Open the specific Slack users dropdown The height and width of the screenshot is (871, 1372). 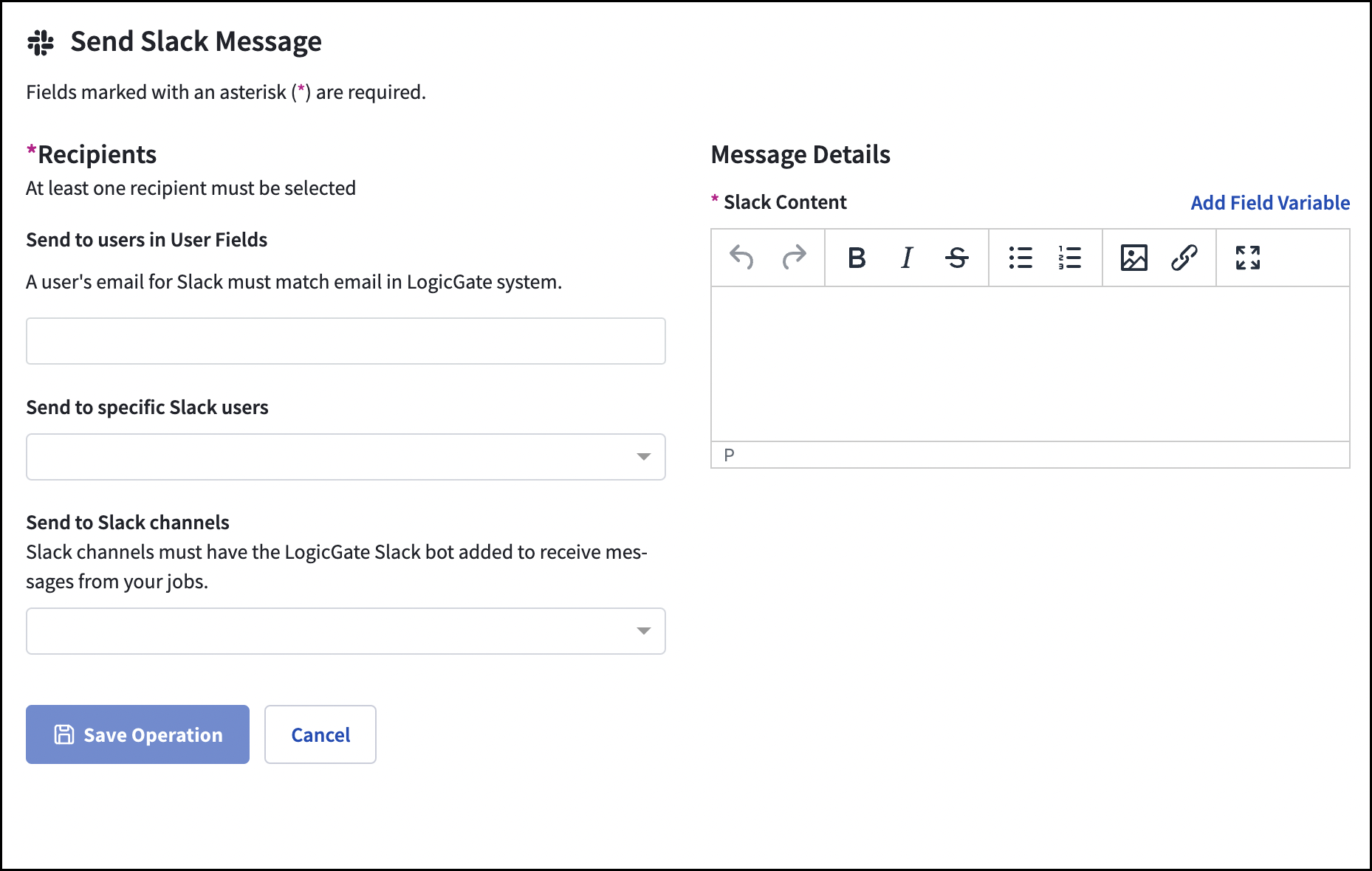click(346, 457)
